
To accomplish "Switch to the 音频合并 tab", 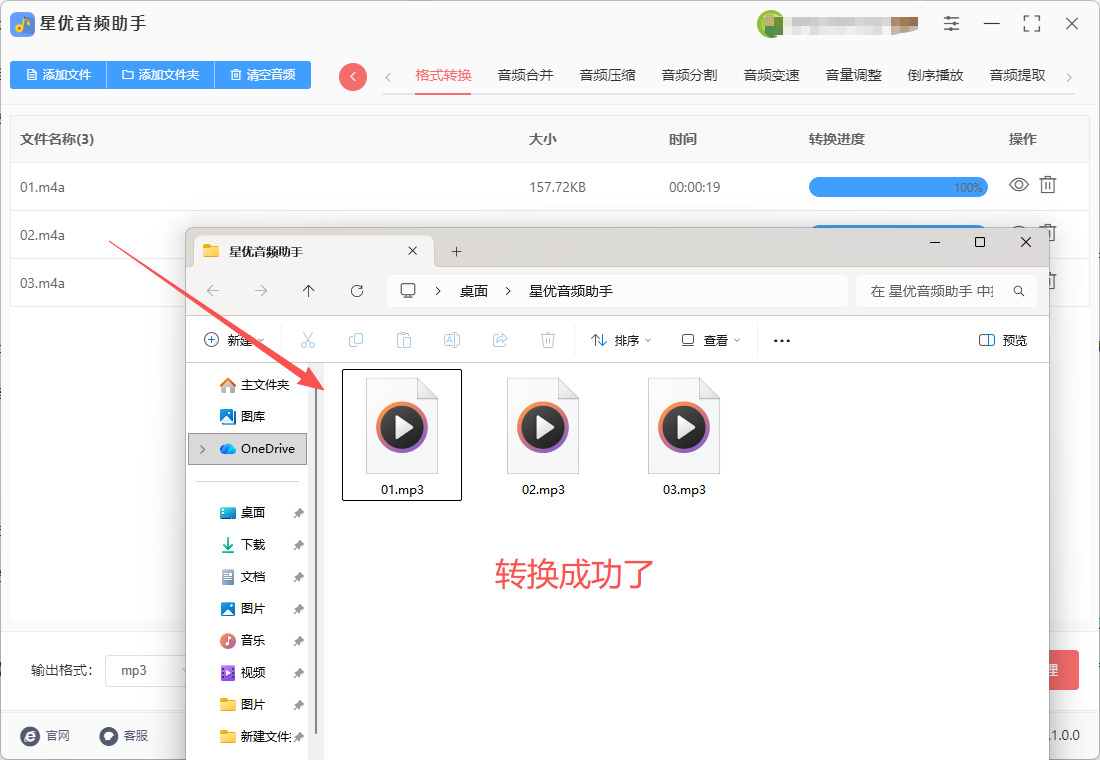I will (525, 75).
